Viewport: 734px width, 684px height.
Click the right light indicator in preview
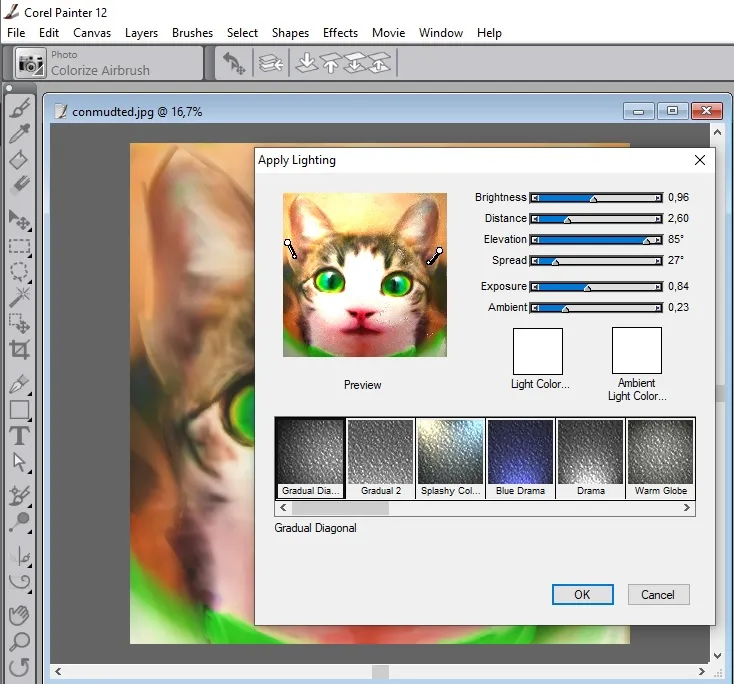pos(435,256)
